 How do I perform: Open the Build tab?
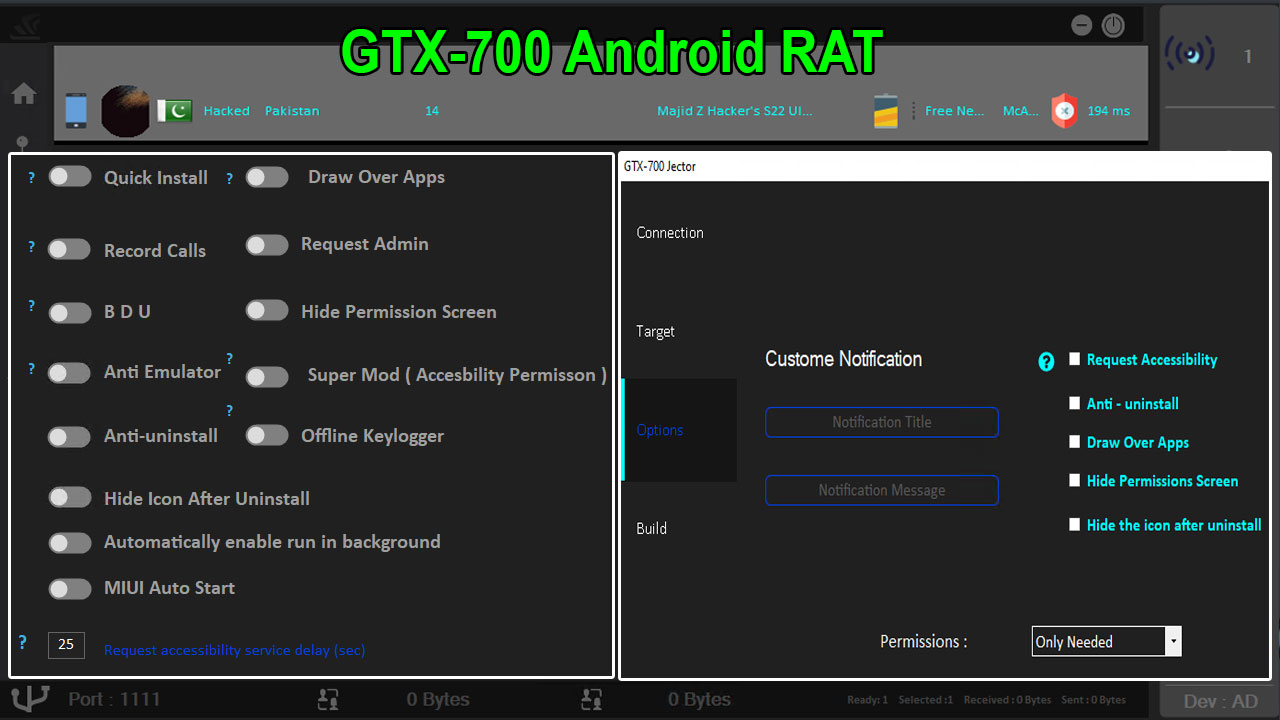coord(652,528)
